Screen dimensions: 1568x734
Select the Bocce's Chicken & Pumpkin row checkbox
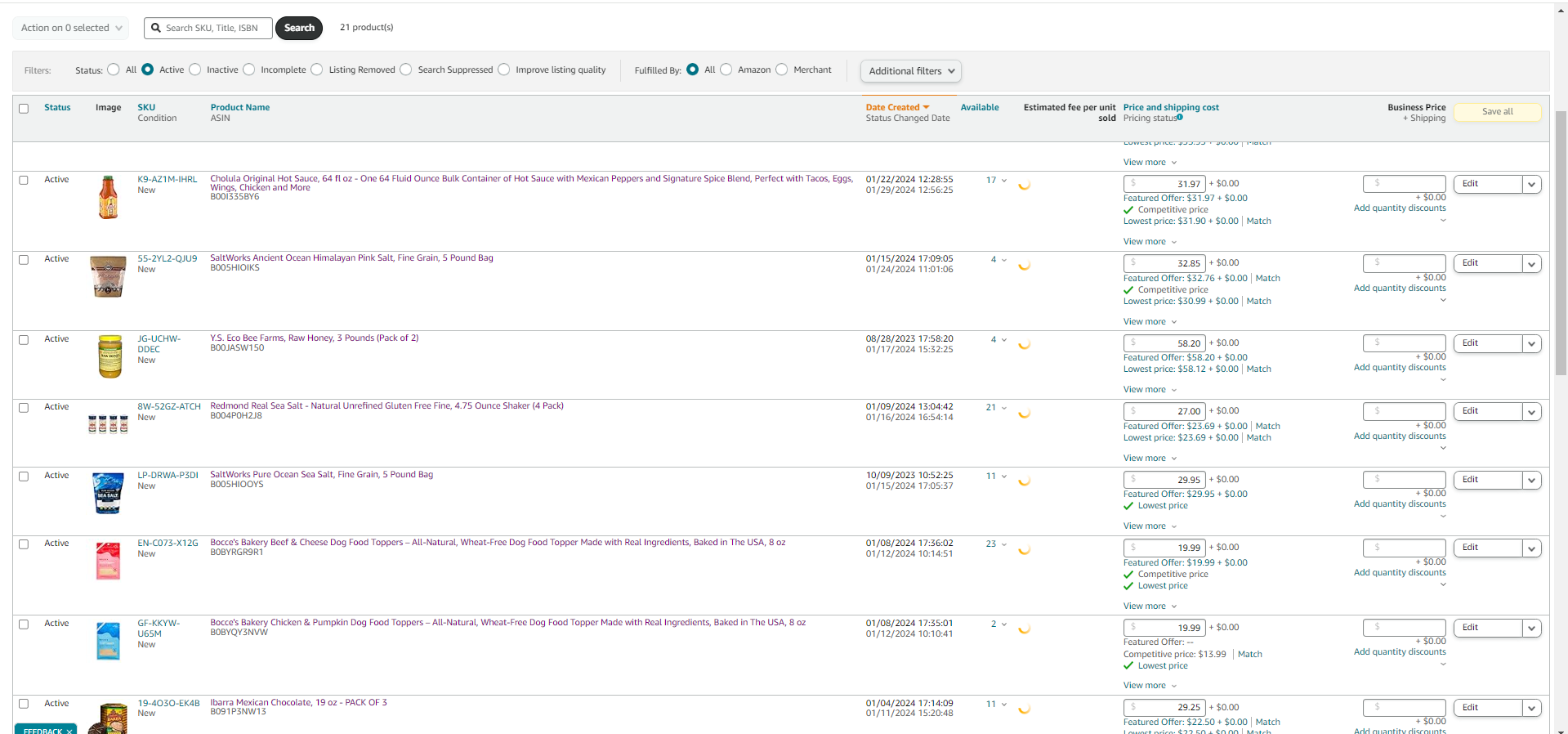coord(24,624)
